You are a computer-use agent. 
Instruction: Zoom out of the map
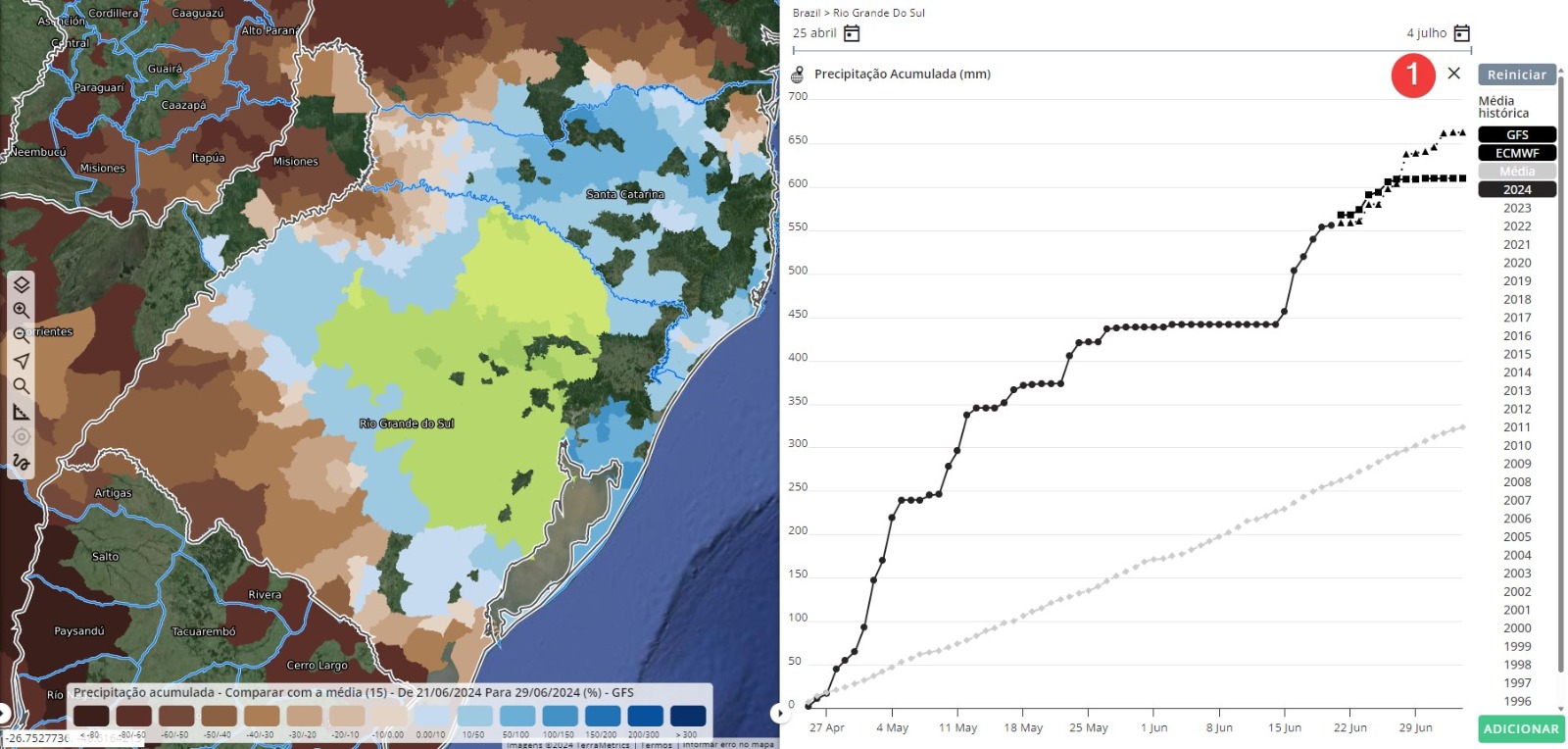pyautogui.click(x=21, y=335)
